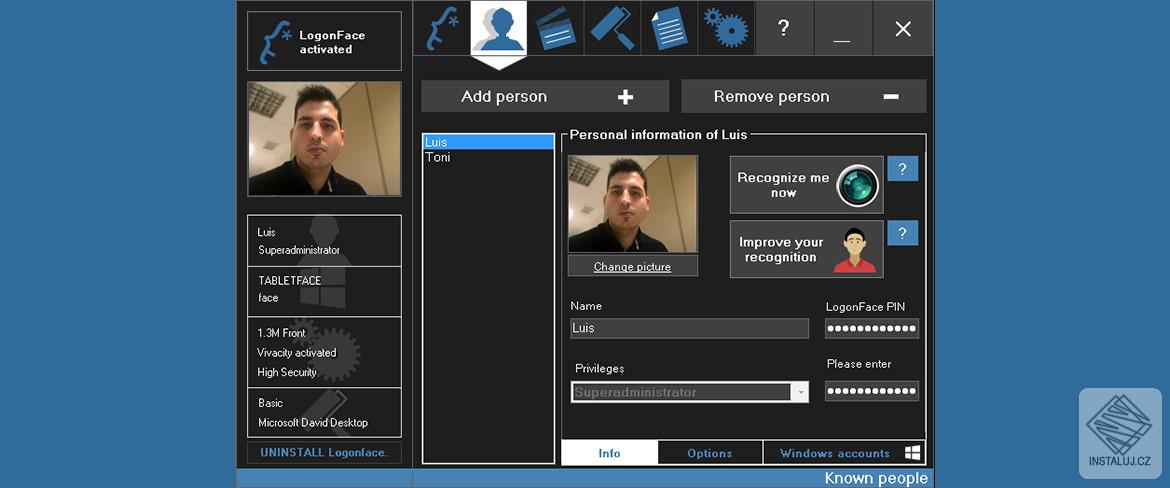
Task: Minimize the LogonFace window
Action: coord(842,28)
